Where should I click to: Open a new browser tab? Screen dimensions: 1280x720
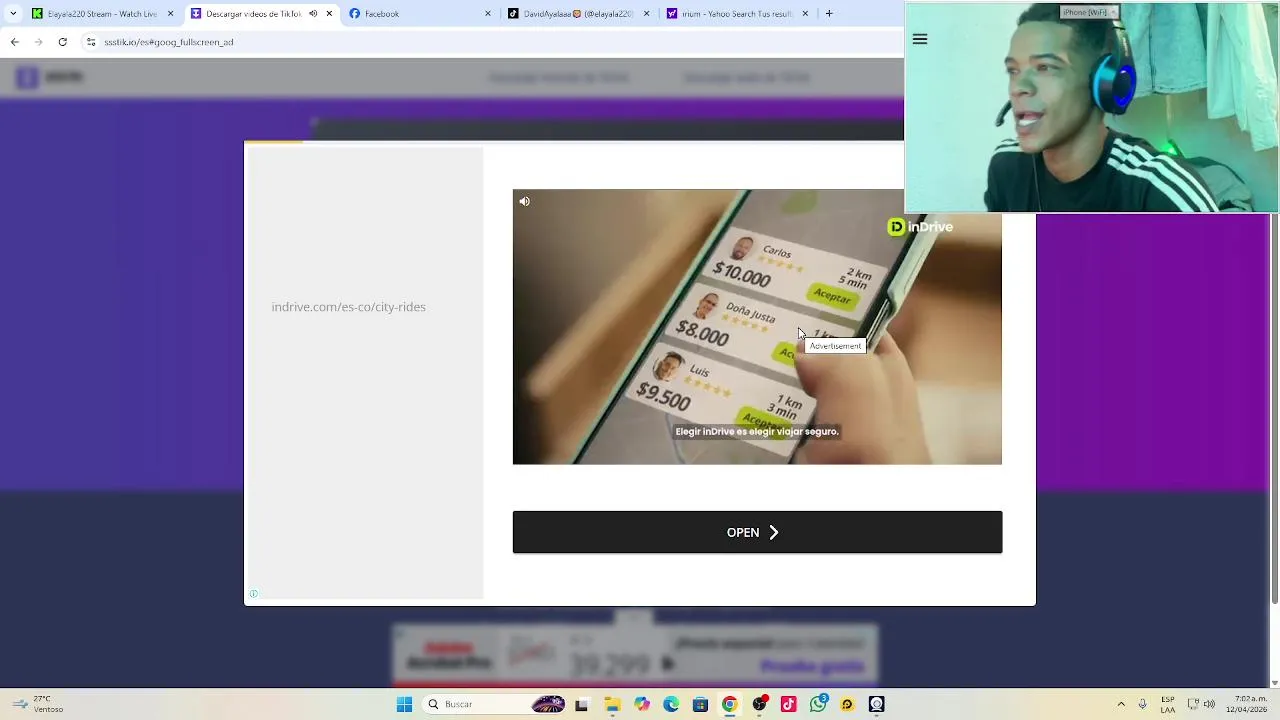[829, 14]
